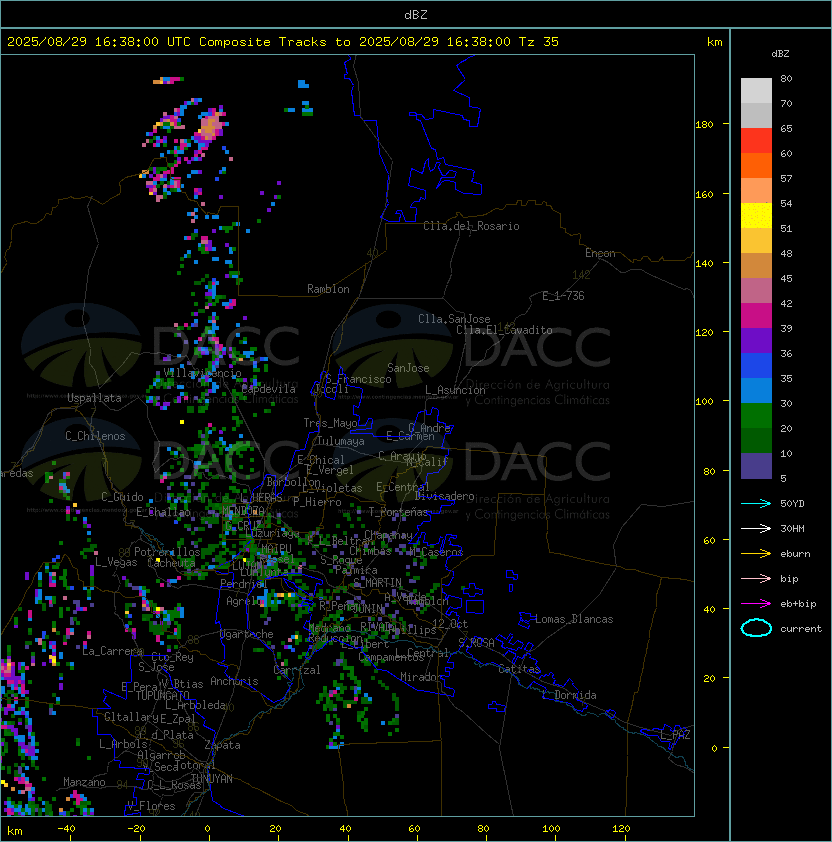The width and height of the screenshot is (832, 842).
Task: Click the 'Villavicencio' map label
Action: pyautogui.click(x=202, y=373)
